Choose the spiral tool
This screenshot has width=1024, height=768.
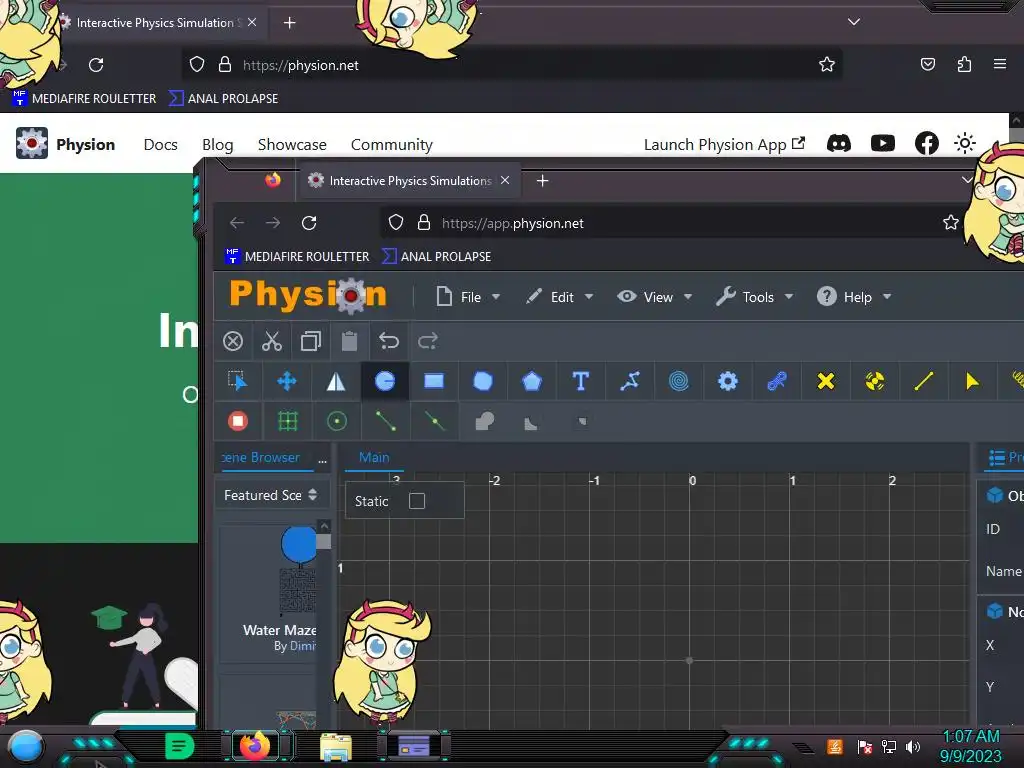[679, 381]
